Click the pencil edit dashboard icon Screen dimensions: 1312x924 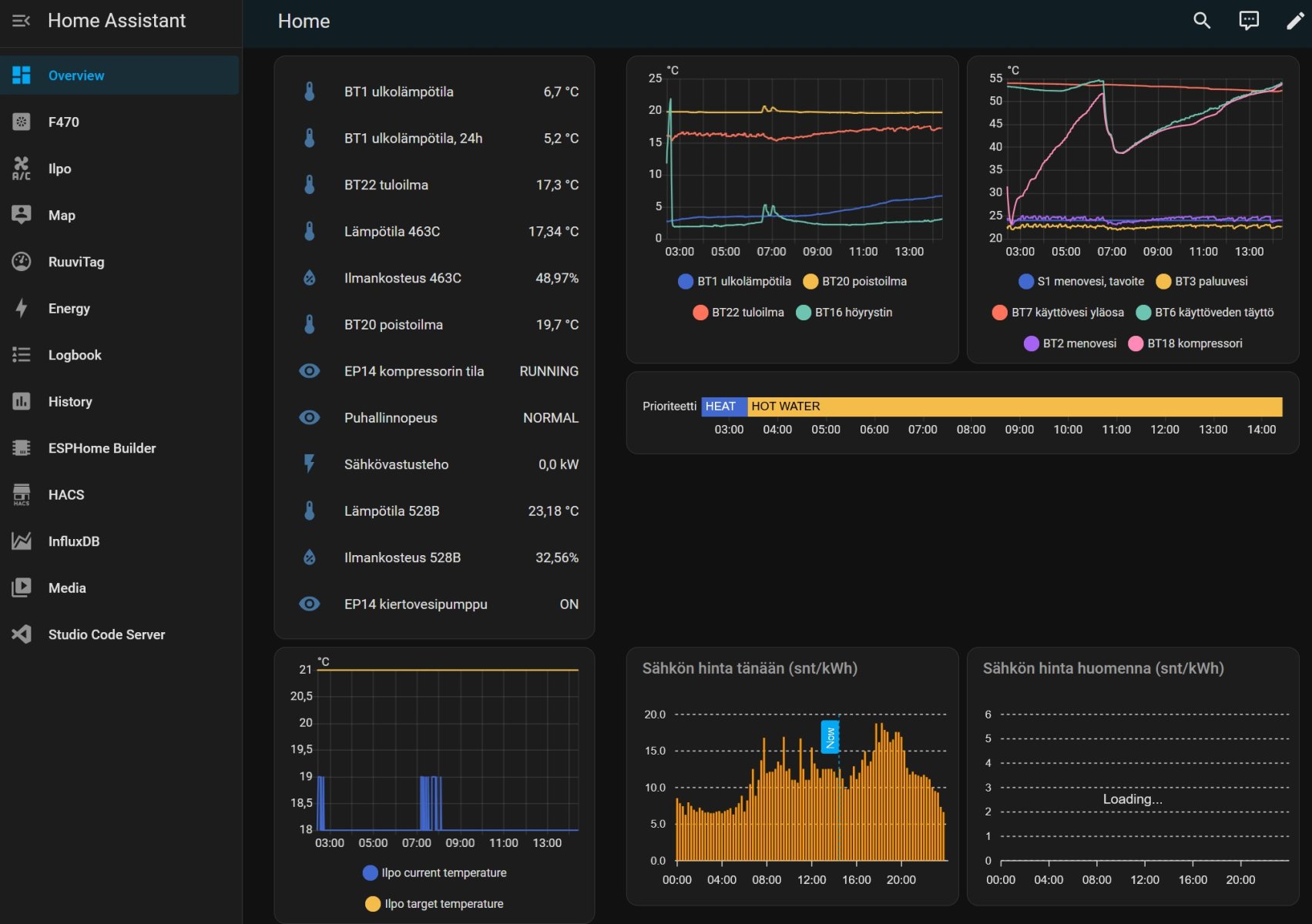pos(1295,21)
